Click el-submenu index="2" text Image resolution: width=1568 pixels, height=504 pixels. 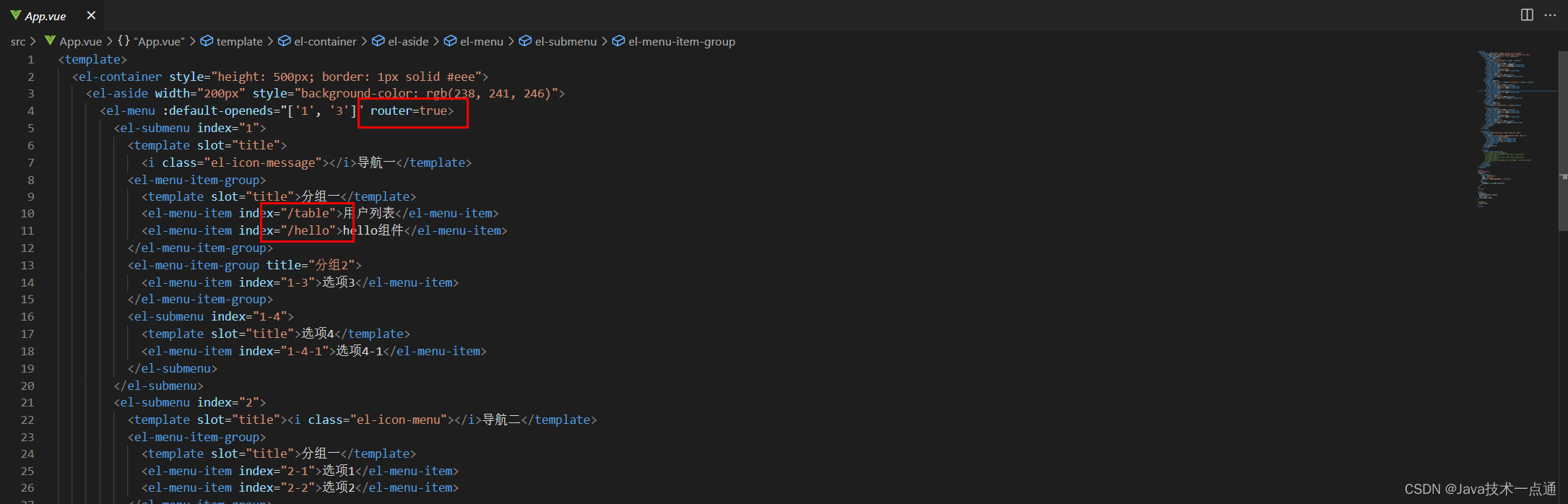190,402
